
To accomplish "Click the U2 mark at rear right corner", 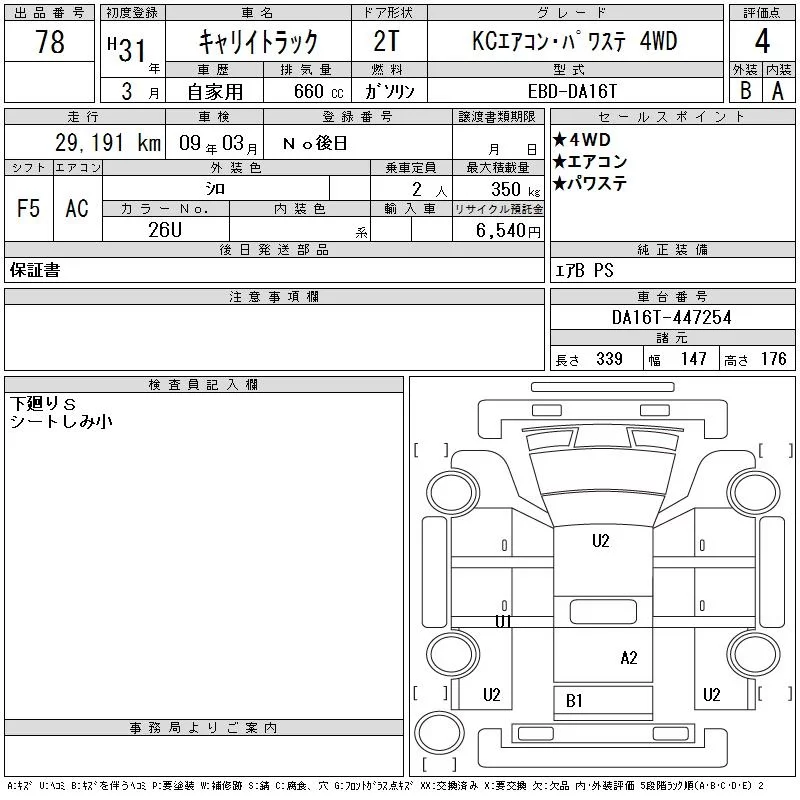I will point(711,694).
